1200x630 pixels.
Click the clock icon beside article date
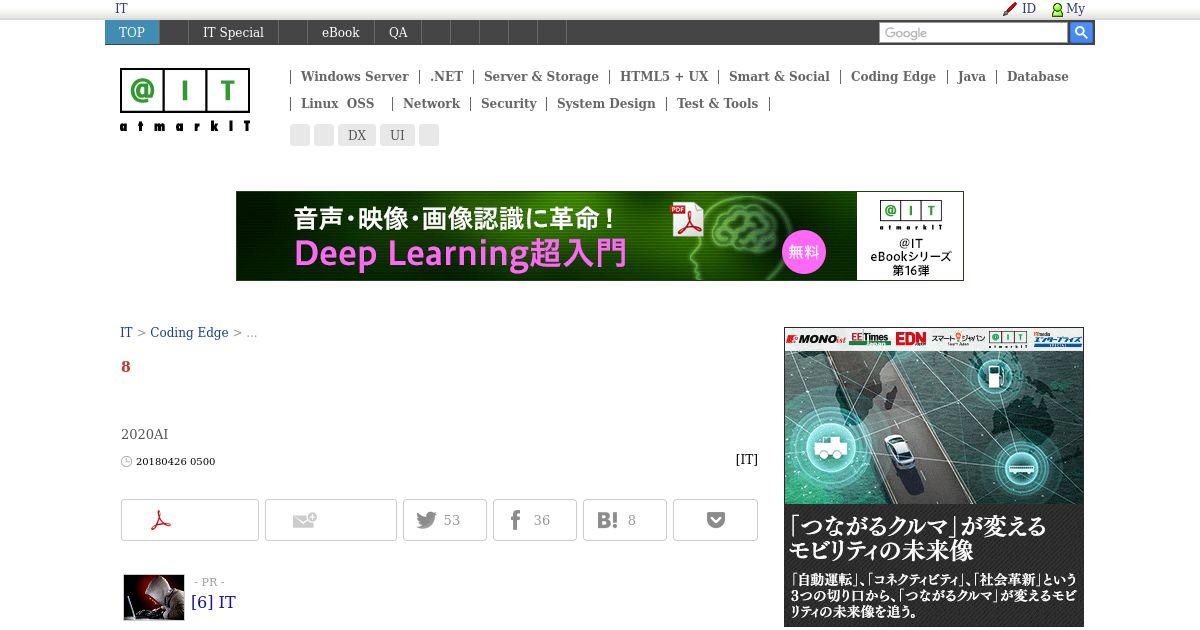pos(127,462)
